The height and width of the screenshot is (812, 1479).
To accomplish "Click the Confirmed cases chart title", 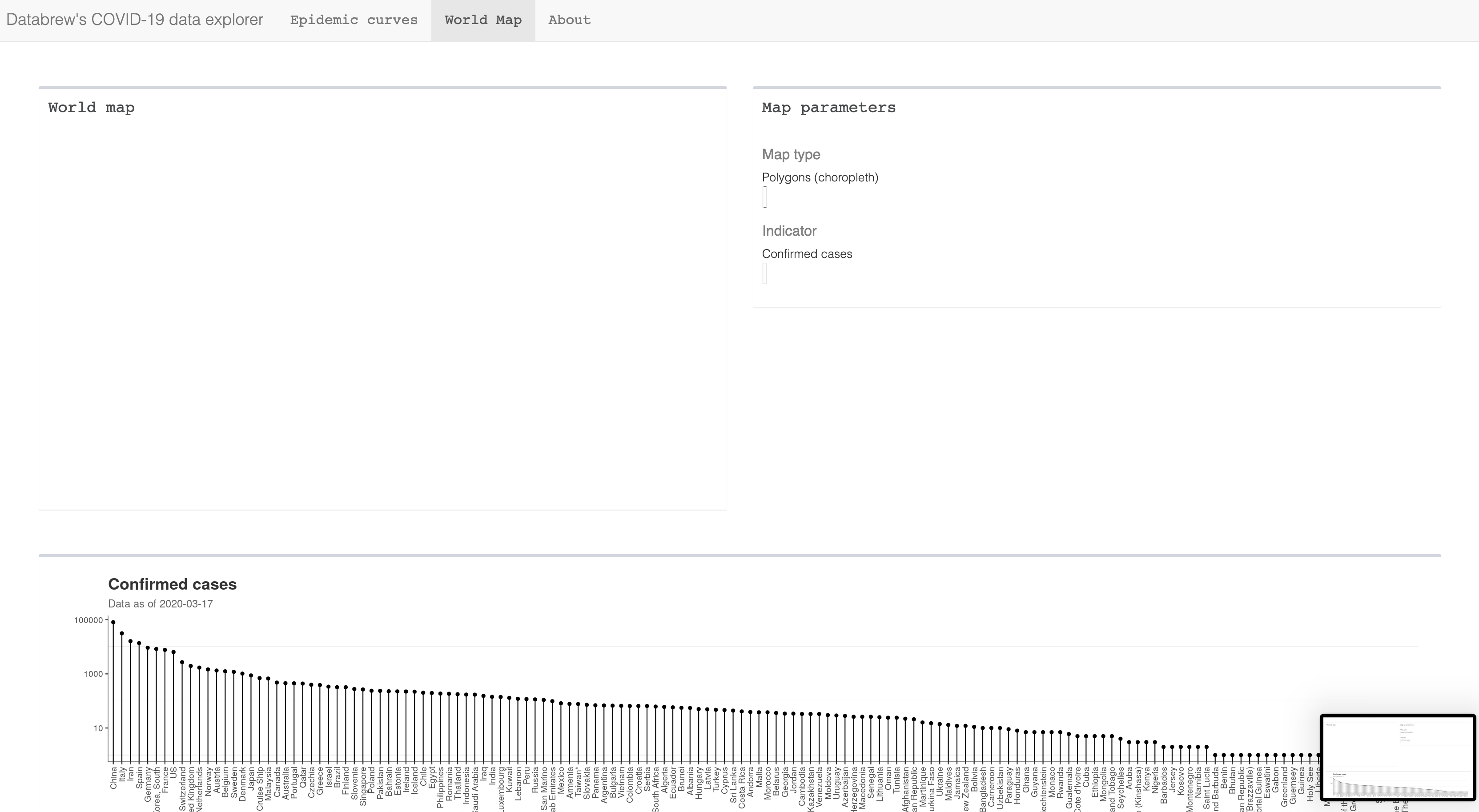I will click(x=172, y=584).
